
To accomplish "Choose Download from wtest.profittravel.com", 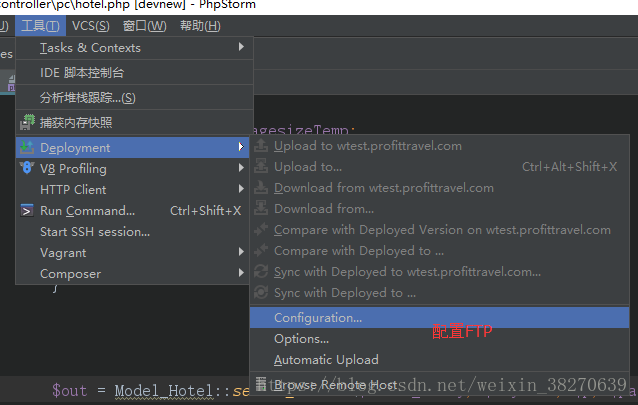I will click(439, 188).
